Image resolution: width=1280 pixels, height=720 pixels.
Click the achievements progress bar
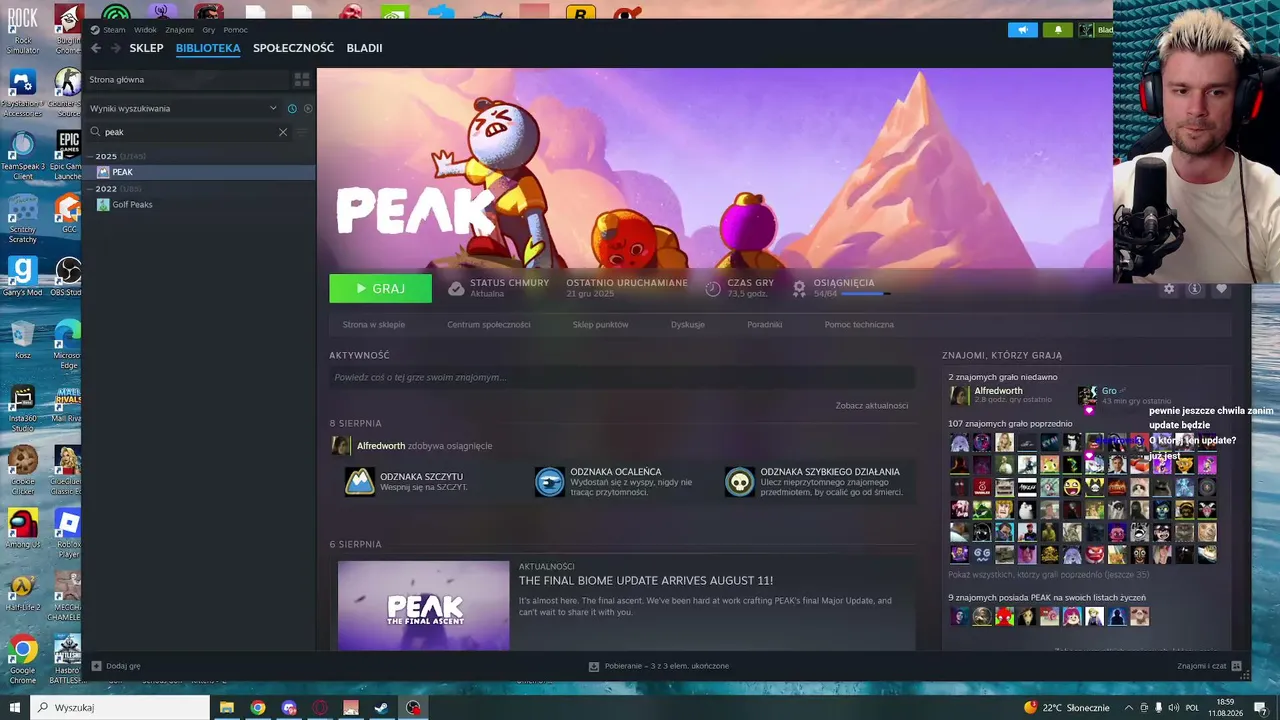865,294
